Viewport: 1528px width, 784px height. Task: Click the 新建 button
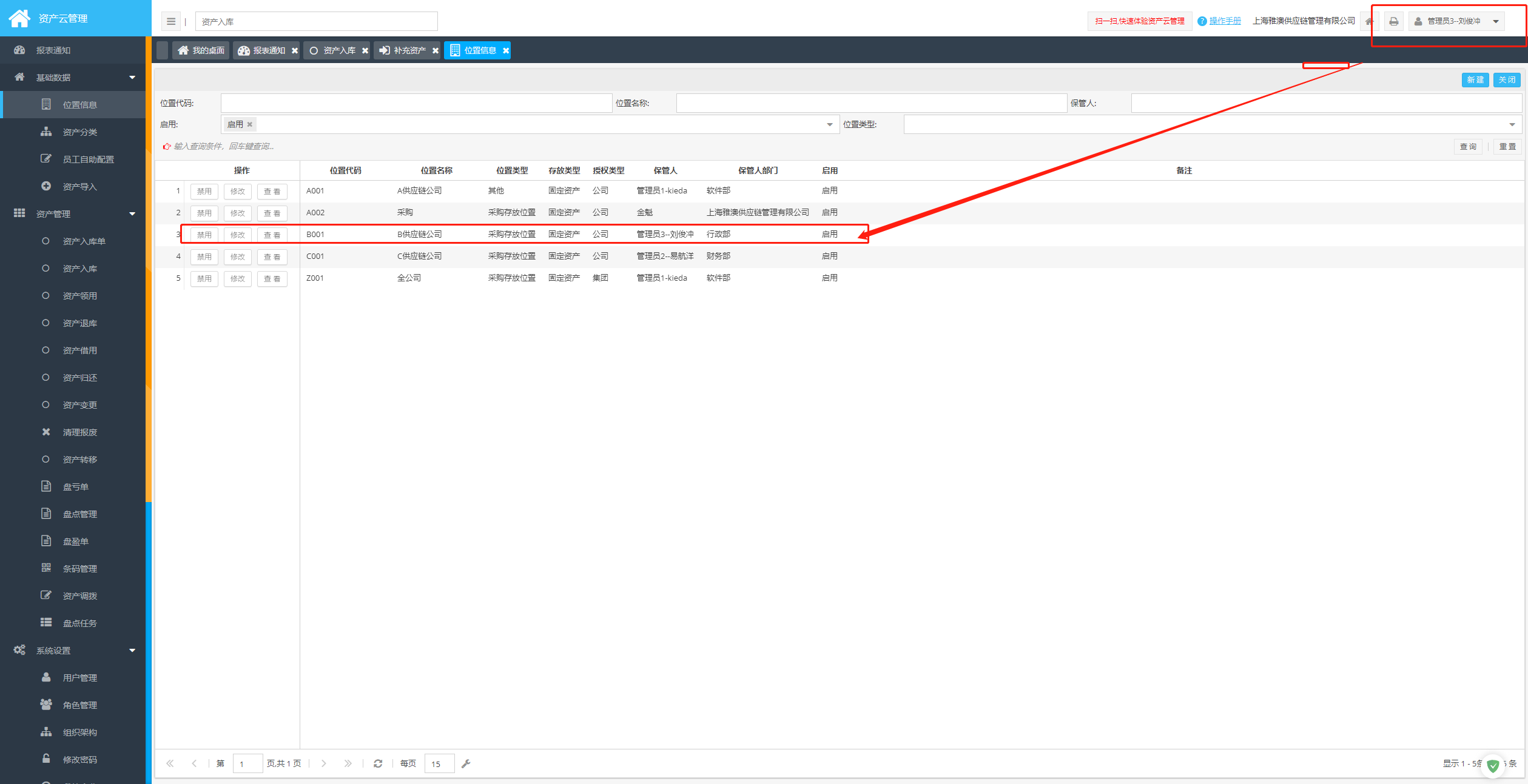click(x=1475, y=80)
